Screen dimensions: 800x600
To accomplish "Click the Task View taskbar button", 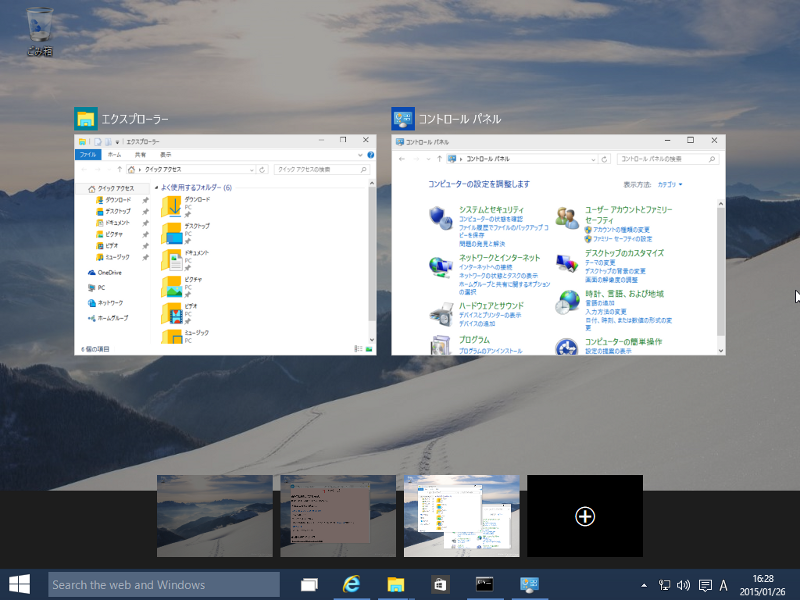I will (309, 585).
